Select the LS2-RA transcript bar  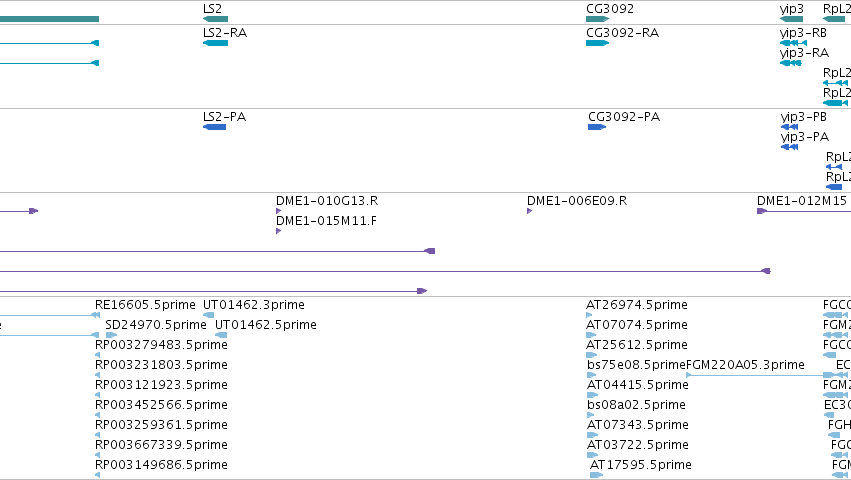(215, 43)
